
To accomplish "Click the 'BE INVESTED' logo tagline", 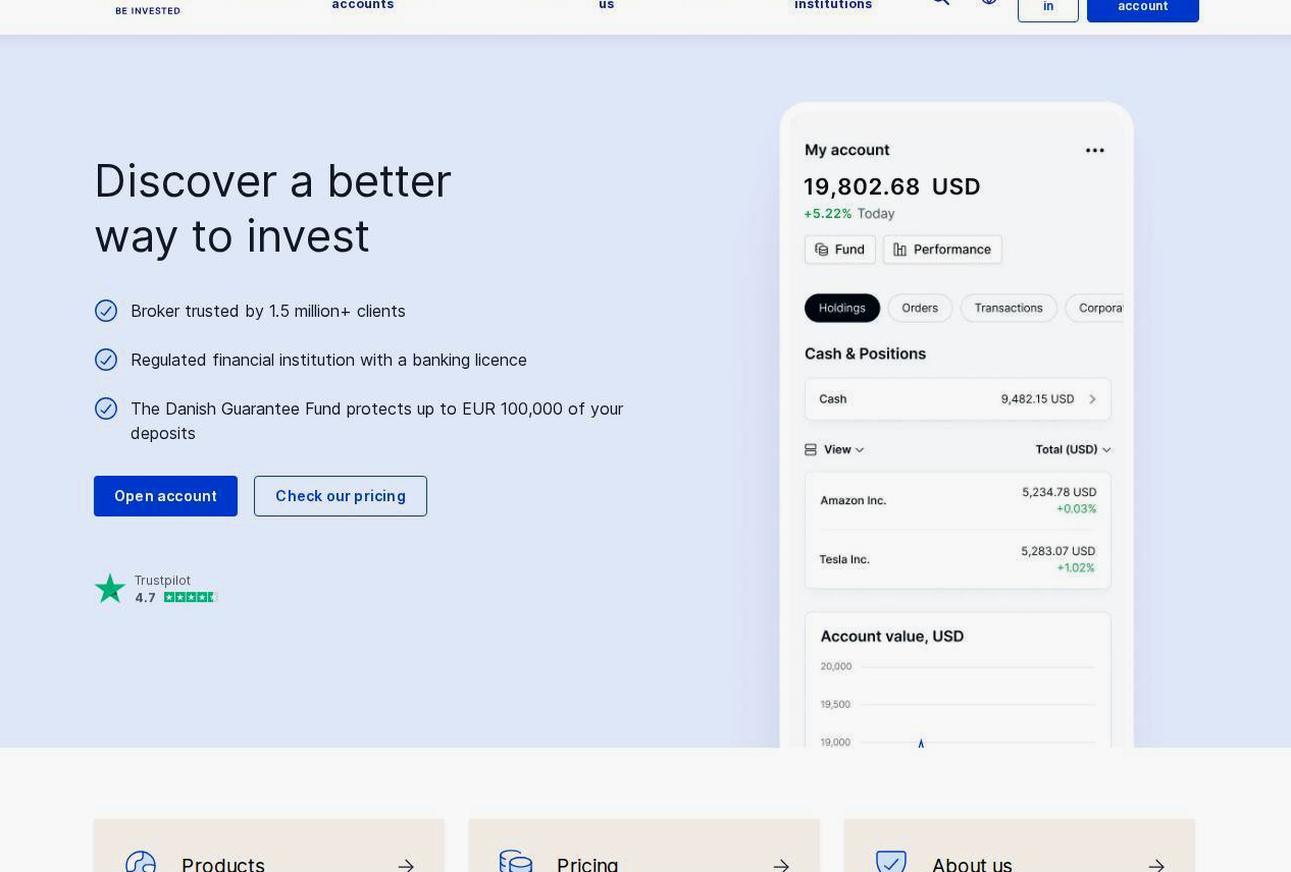I will tap(148, 11).
